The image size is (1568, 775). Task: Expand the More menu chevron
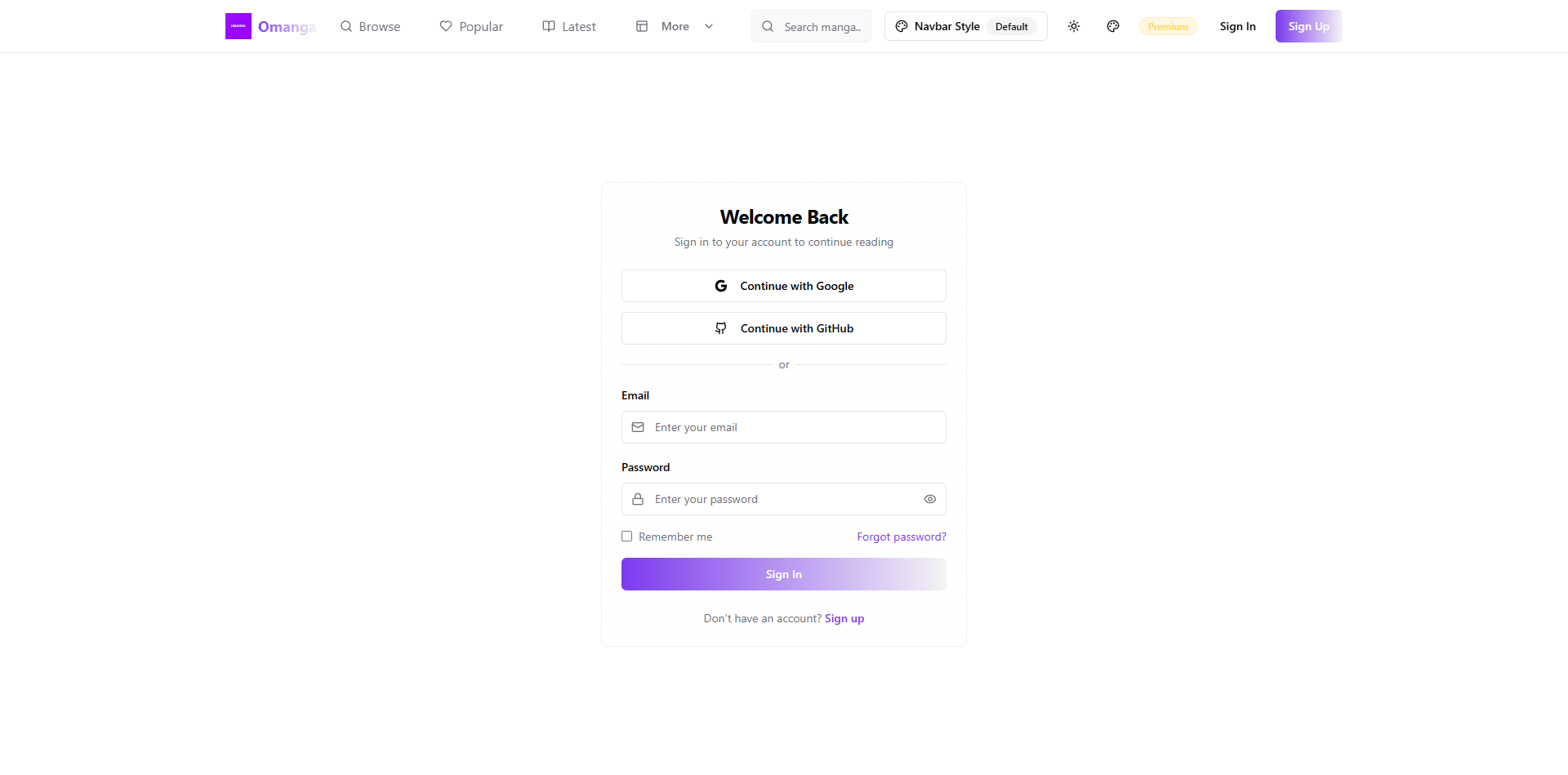pos(709,26)
